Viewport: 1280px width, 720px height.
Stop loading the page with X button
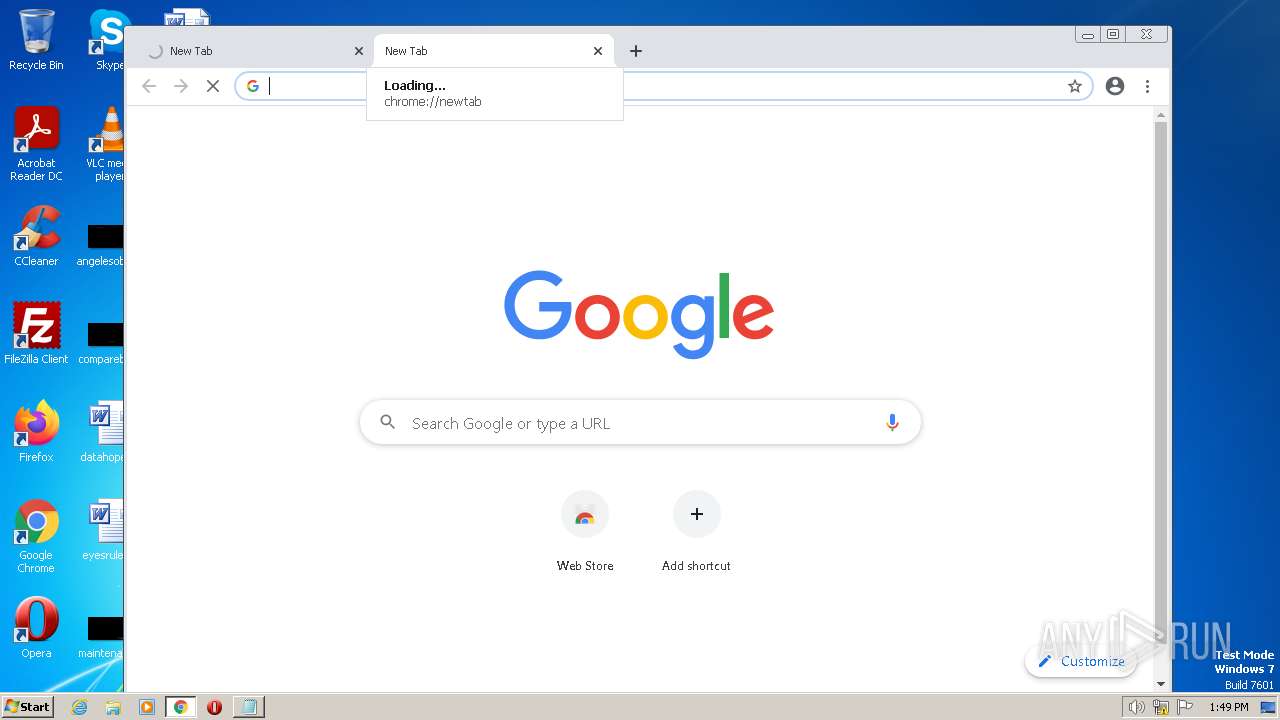coord(213,86)
